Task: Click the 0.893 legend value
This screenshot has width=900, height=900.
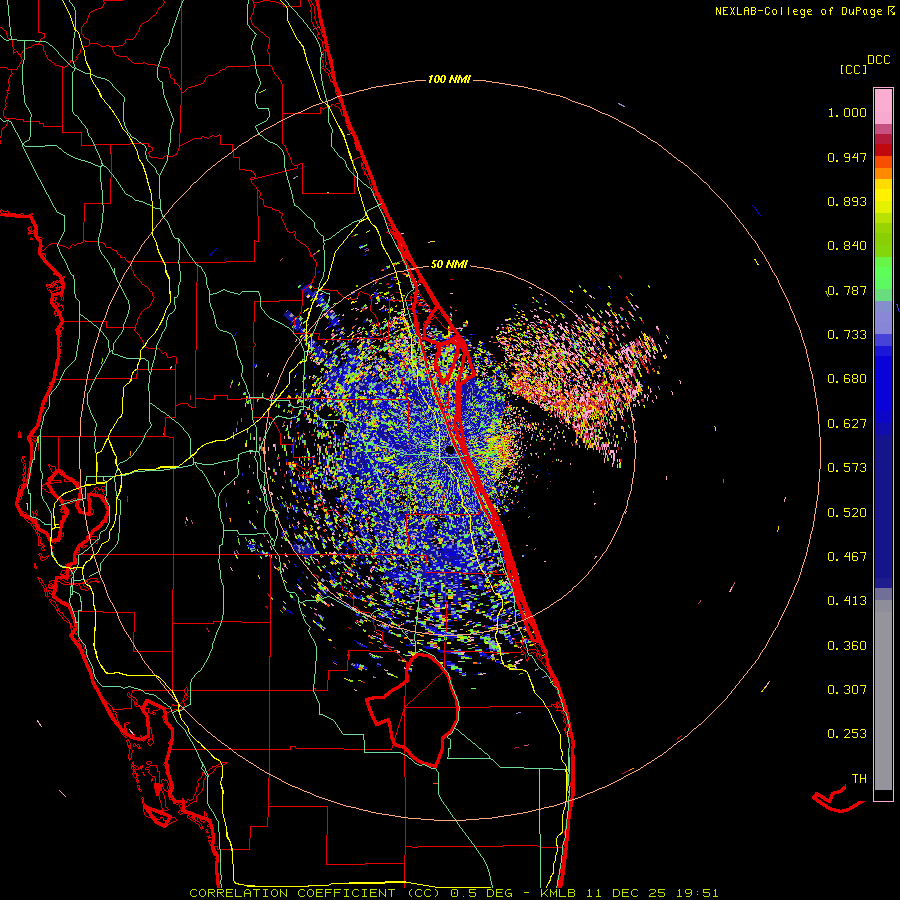Action: (x=847, y=201)
